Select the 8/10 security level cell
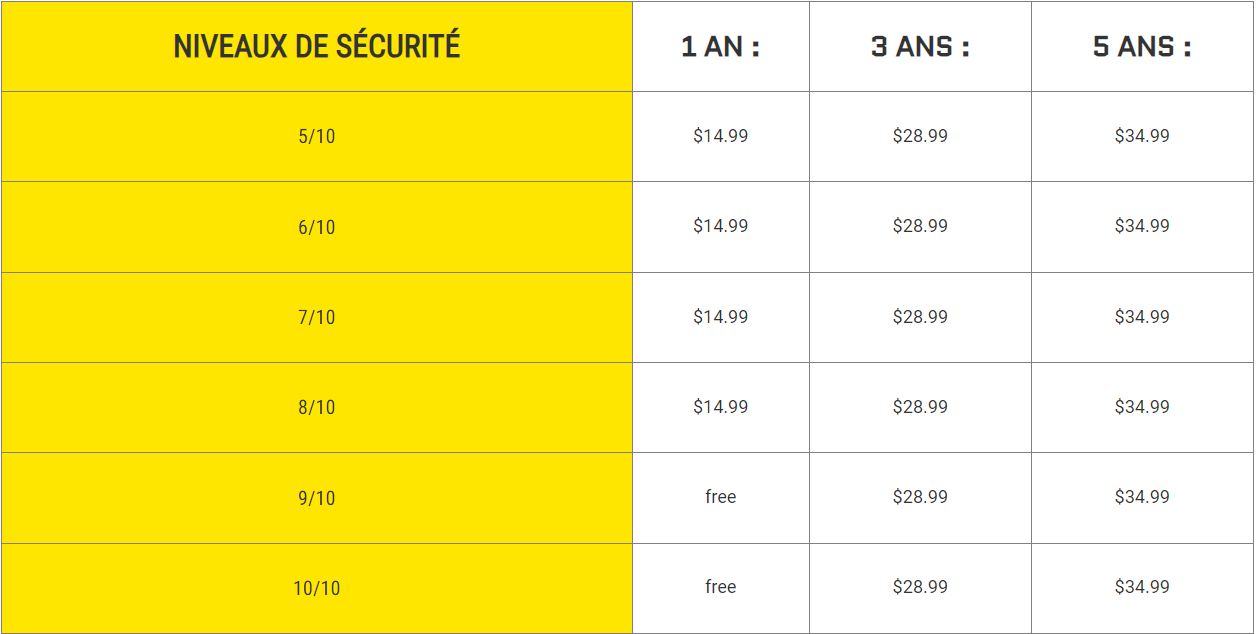Image resolution: width=1256 pixels, height=634 pixels. click(x=317, y=407)
